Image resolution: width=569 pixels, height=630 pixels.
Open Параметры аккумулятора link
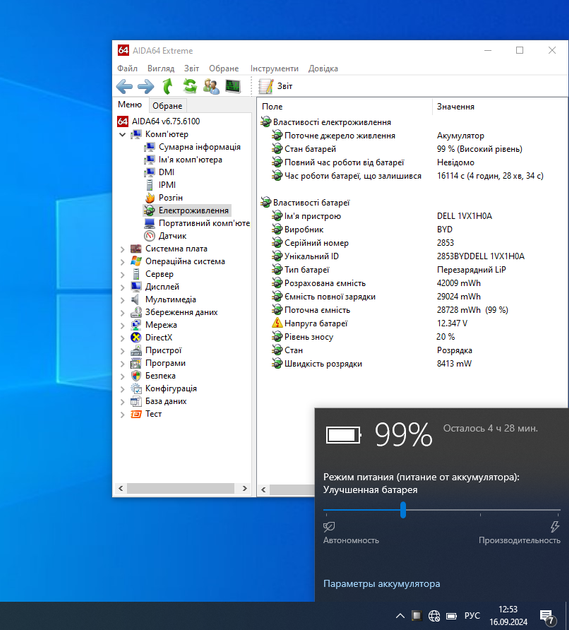tap(381, 584)
